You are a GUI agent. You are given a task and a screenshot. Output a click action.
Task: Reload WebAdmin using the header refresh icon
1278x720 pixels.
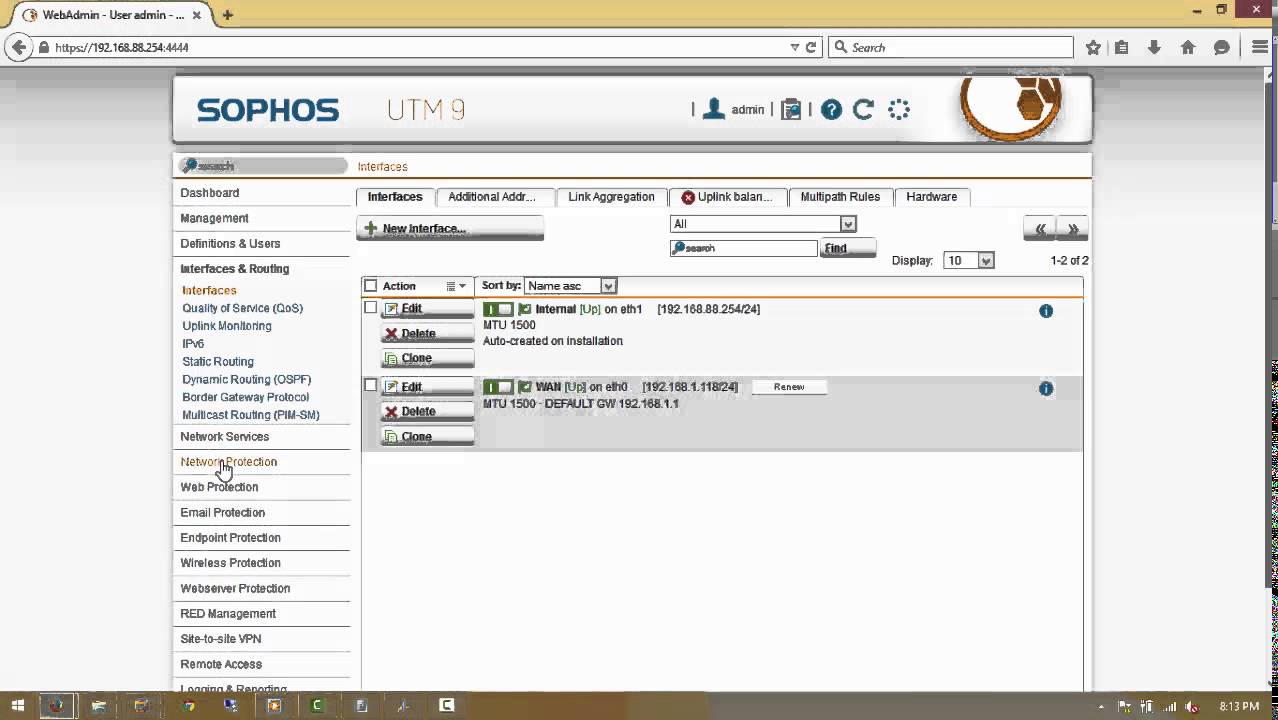[x=864, y=110]
